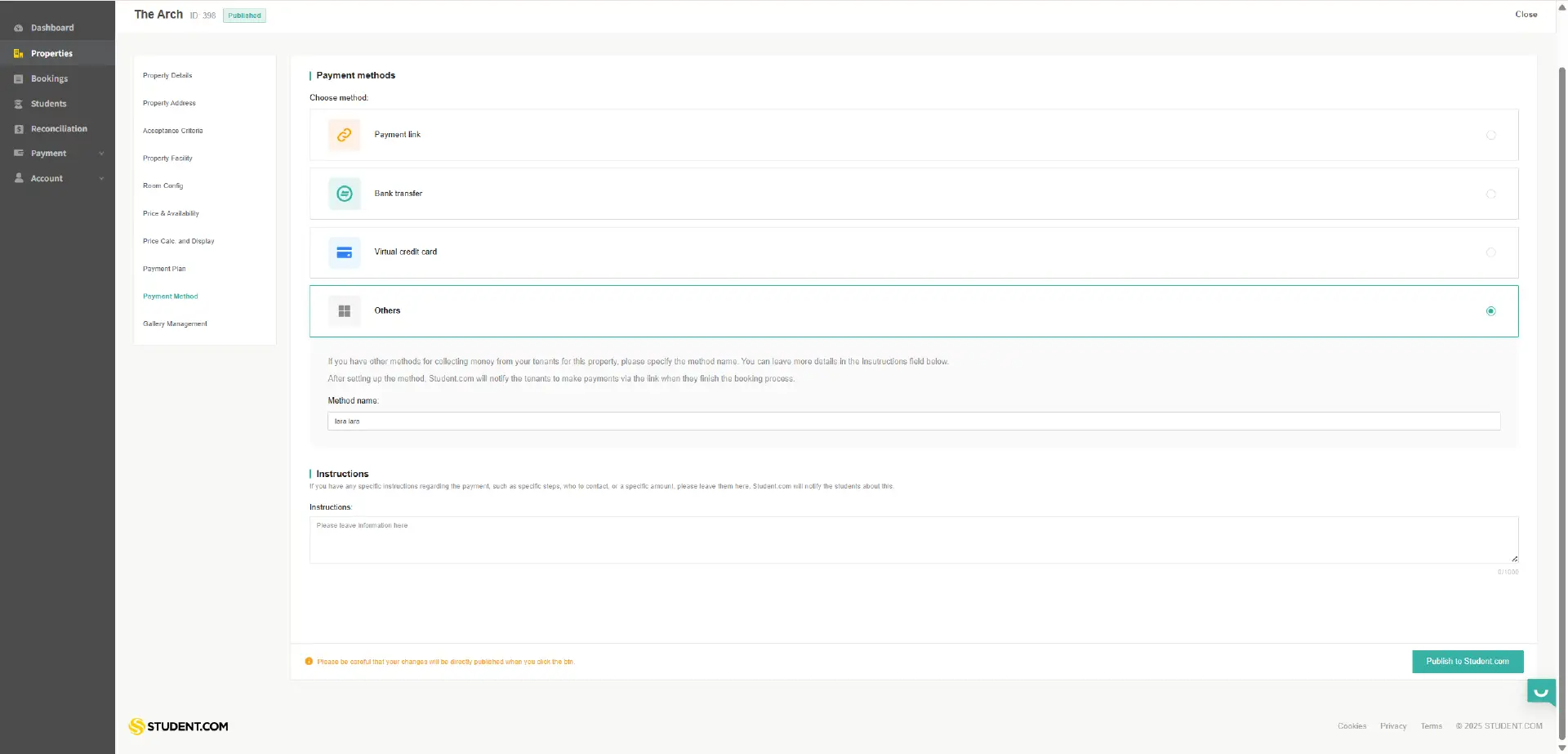This screenshot has width=1568, height=754.
Task: Open the Bookings sidebar icon
Action: (x=18, y=78)
